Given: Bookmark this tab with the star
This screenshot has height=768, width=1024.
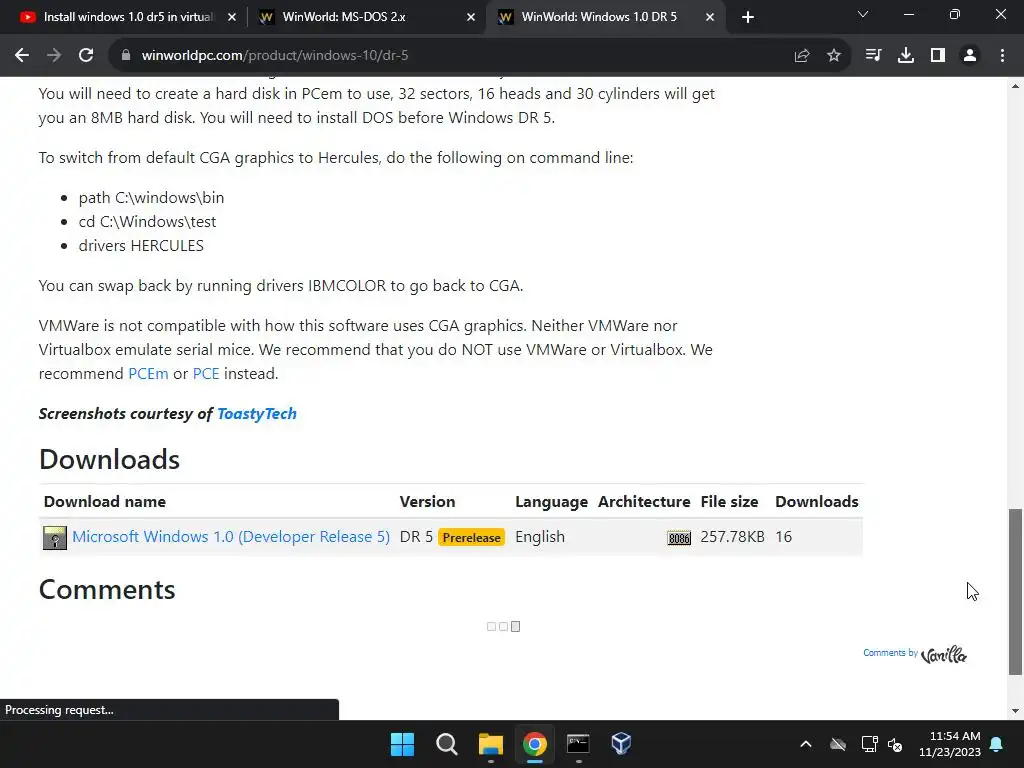Looking at the screenshot, I should click(833, 56).
